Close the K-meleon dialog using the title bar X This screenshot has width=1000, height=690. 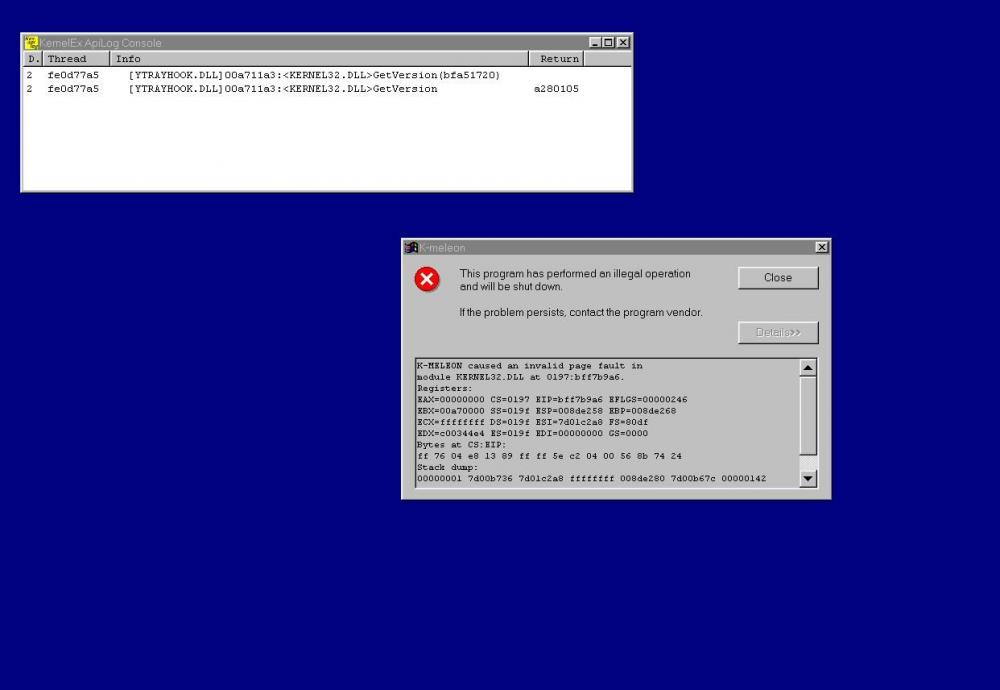[822, 247]
